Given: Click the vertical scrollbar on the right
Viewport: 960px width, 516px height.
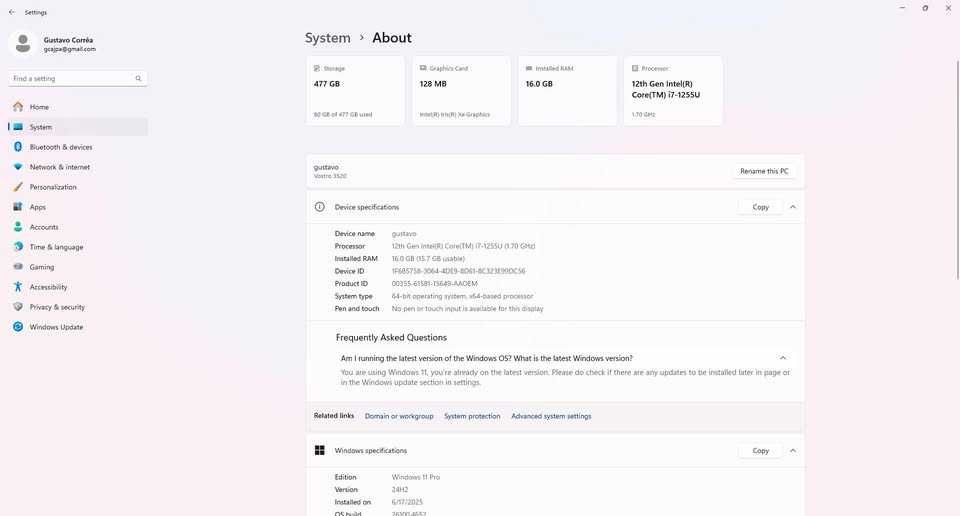Looking at the screenshot, I should click(x=957, y=170).
